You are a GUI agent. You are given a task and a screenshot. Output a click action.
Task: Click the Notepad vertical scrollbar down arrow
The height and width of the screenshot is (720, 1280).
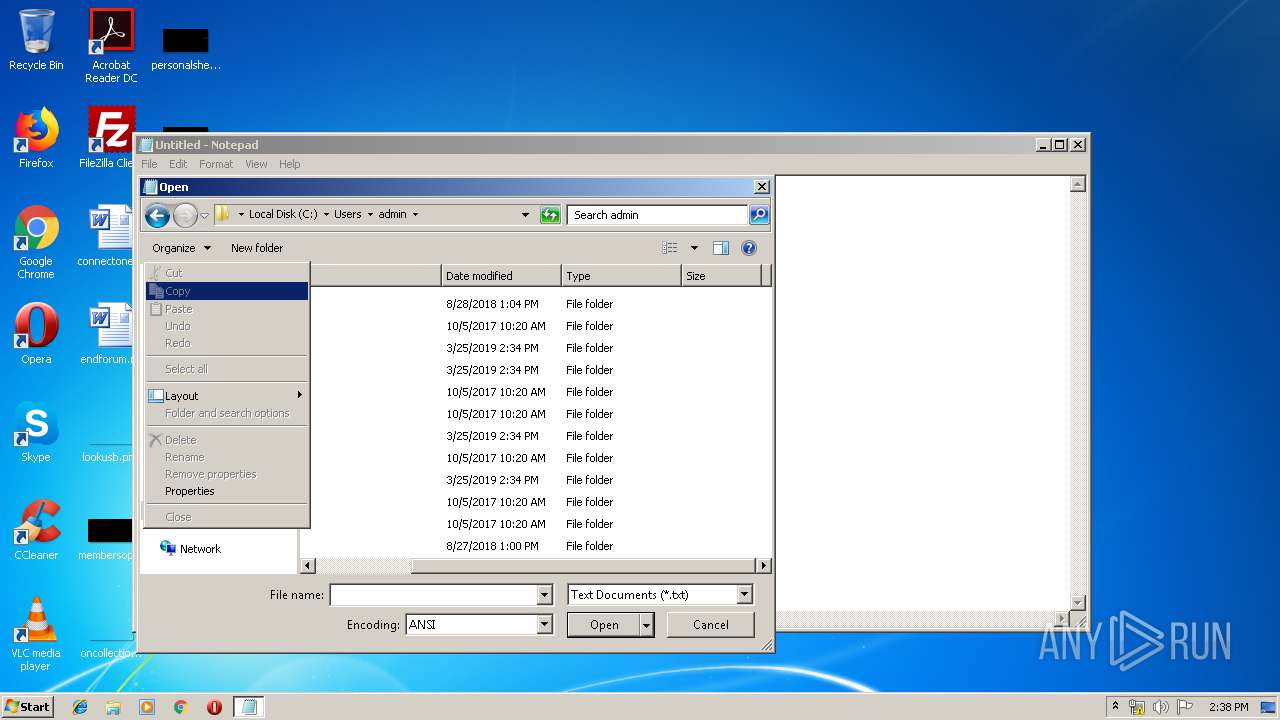[1077, 602]
